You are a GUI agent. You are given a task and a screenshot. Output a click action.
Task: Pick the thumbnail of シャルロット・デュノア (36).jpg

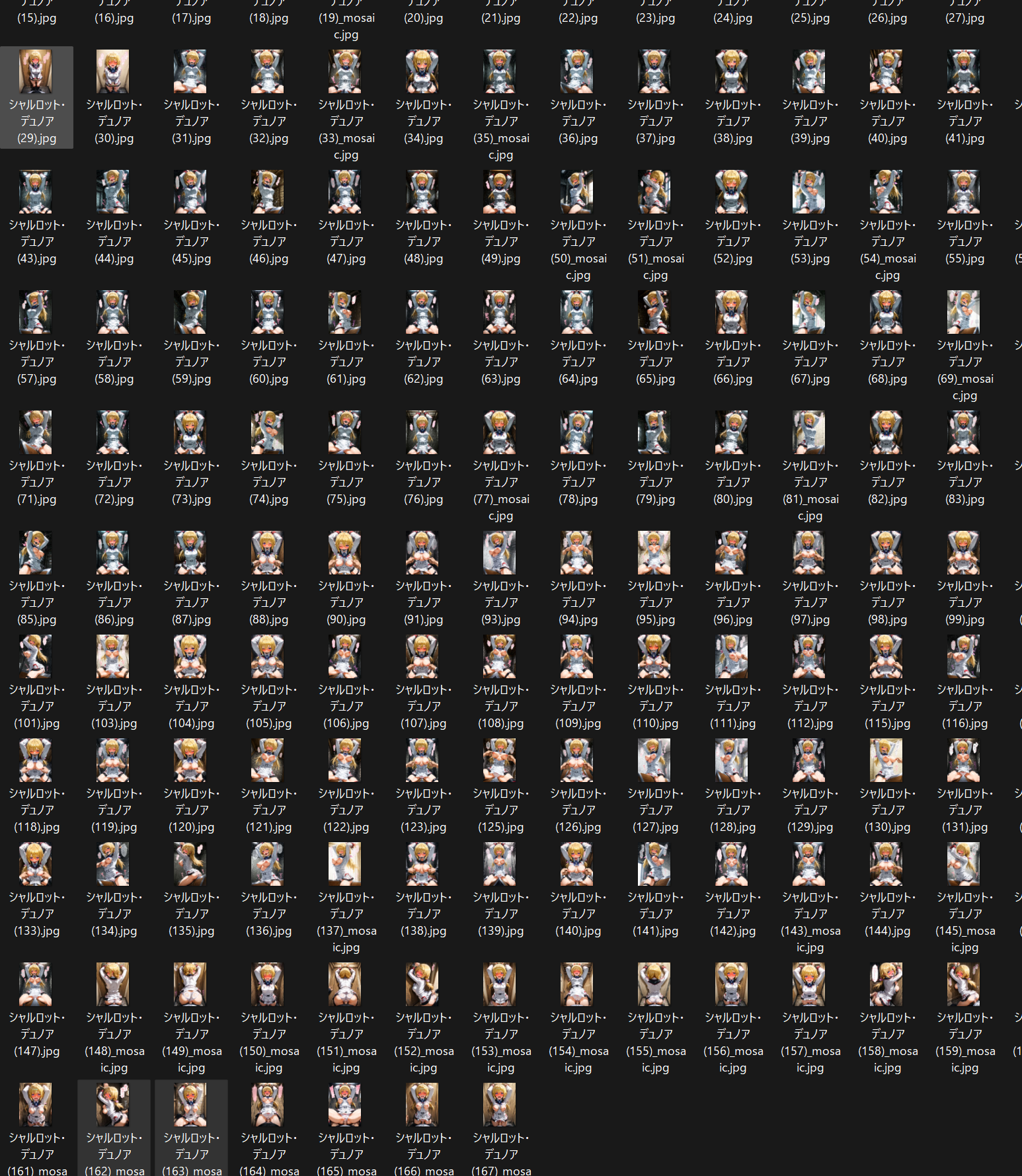pos(577,71)
